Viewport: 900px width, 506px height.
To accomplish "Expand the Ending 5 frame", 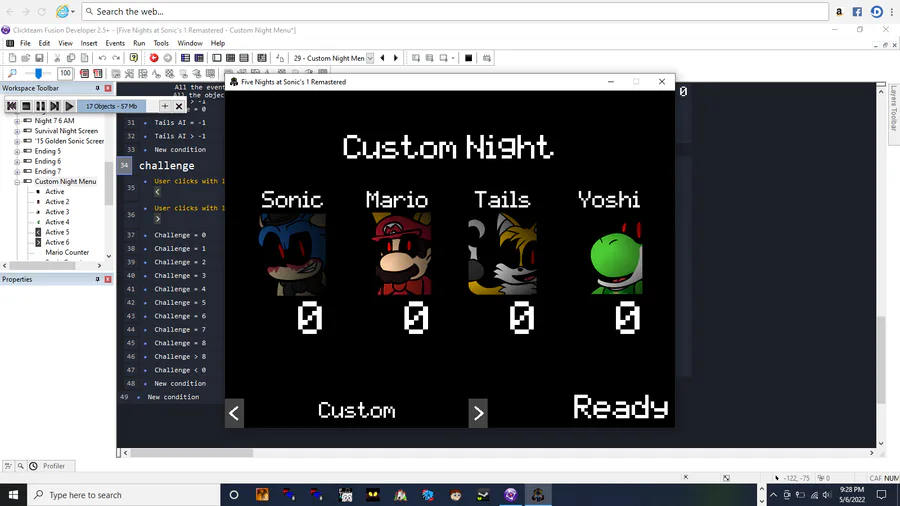I will (17, 151).
